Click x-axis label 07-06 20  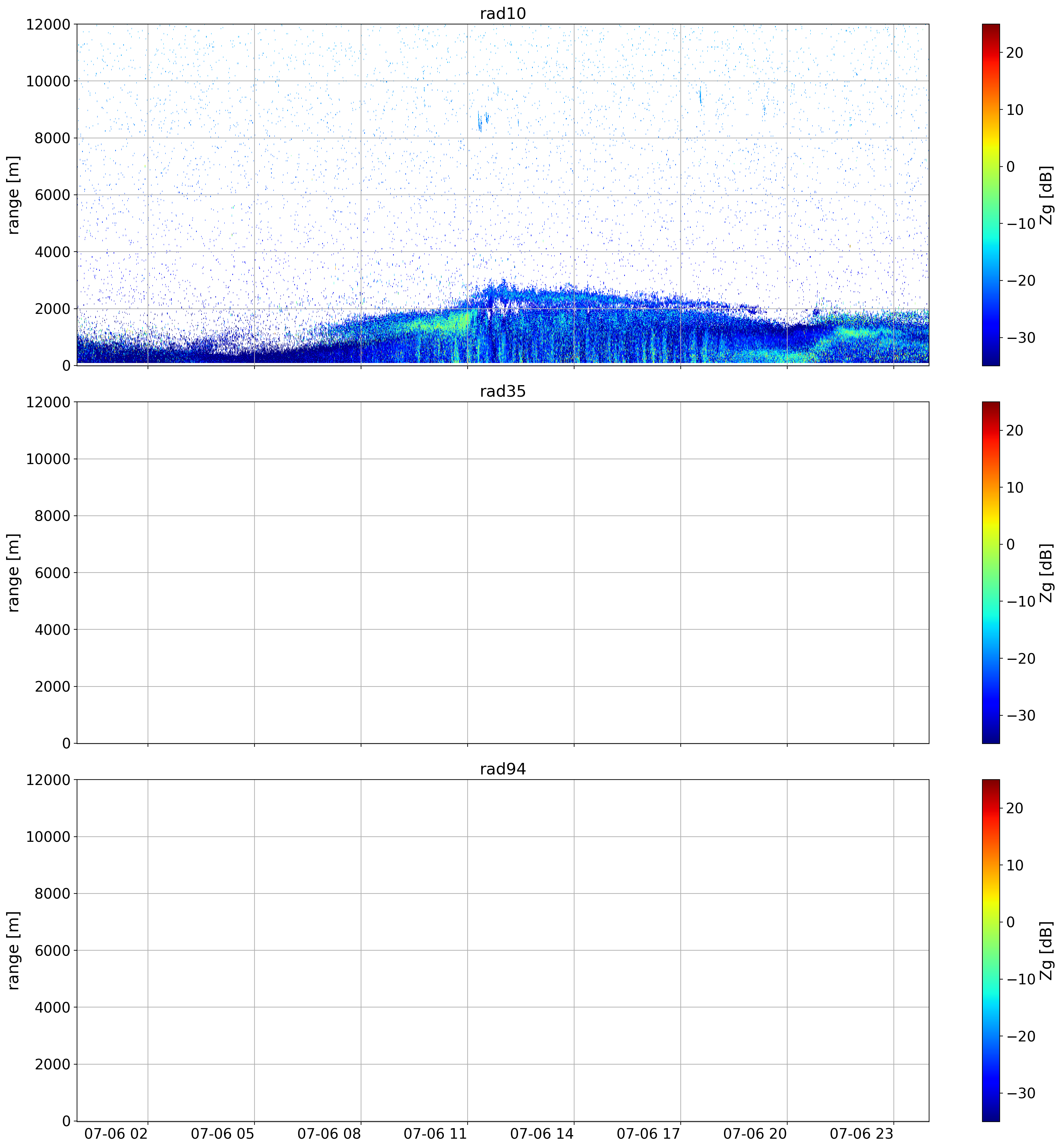755,1134
